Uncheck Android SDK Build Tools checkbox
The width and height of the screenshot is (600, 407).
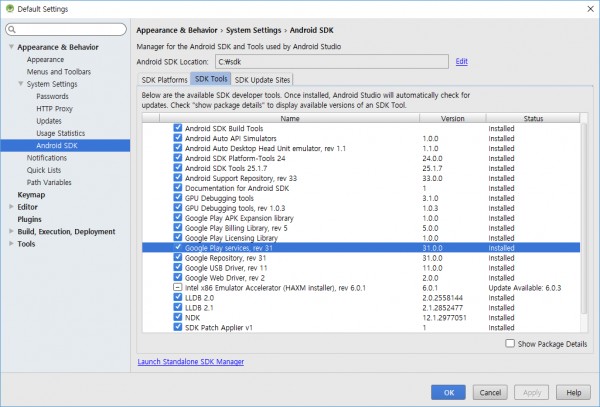click(x=178, y=128)
